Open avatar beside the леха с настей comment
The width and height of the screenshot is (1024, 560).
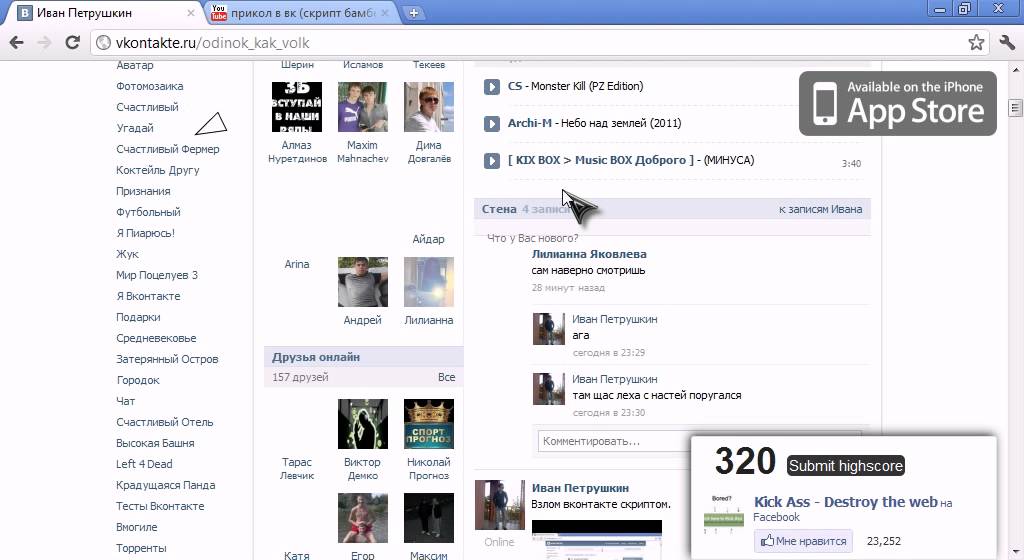(549, 389)
